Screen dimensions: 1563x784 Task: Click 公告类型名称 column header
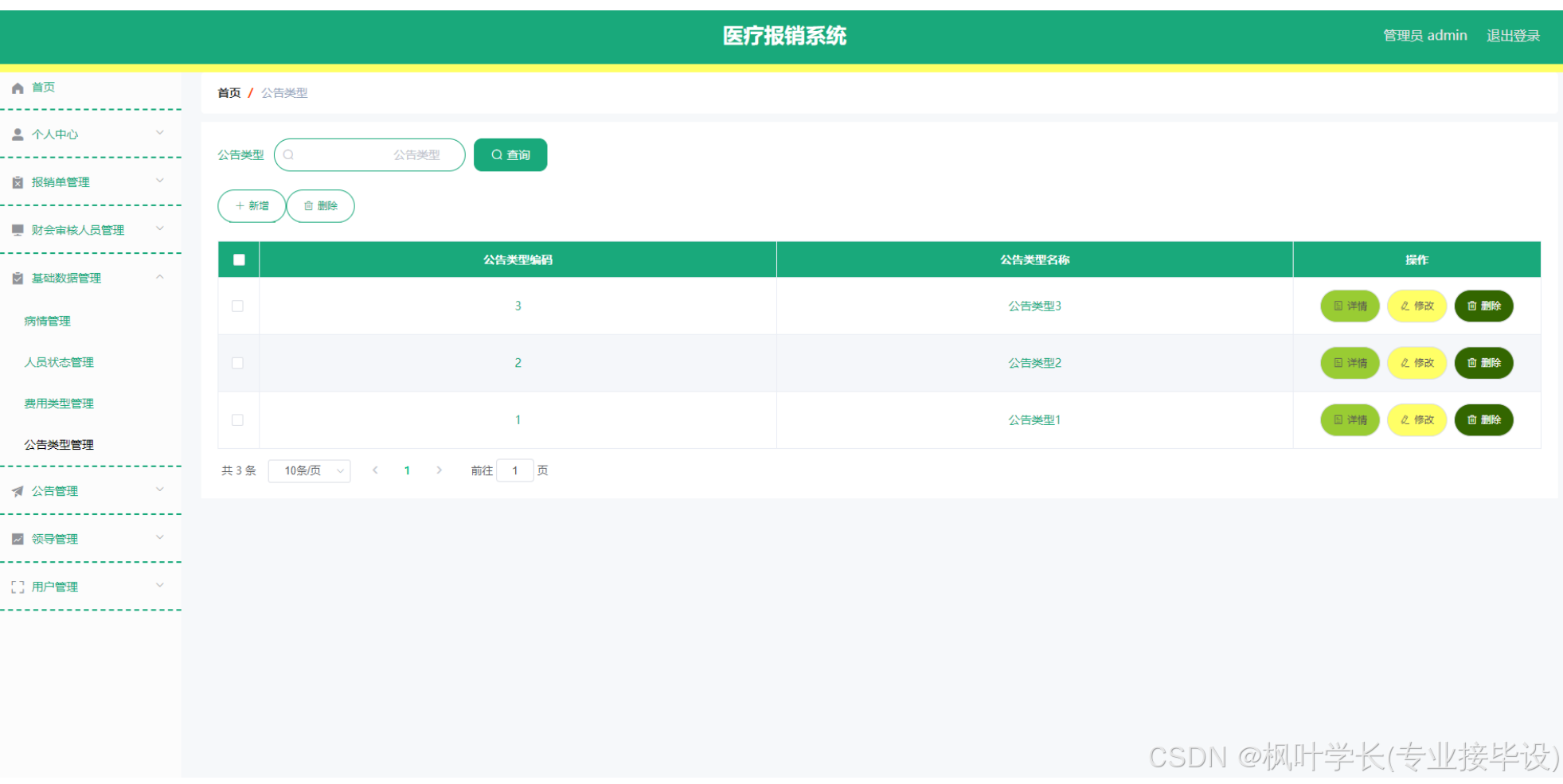(1034, 259)
